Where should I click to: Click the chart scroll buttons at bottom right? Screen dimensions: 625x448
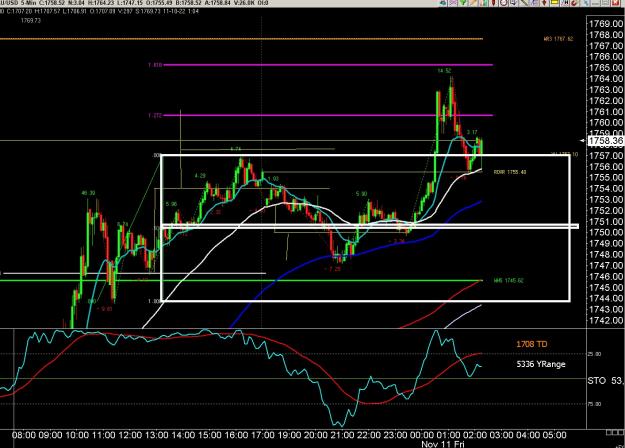pos(615,433)
